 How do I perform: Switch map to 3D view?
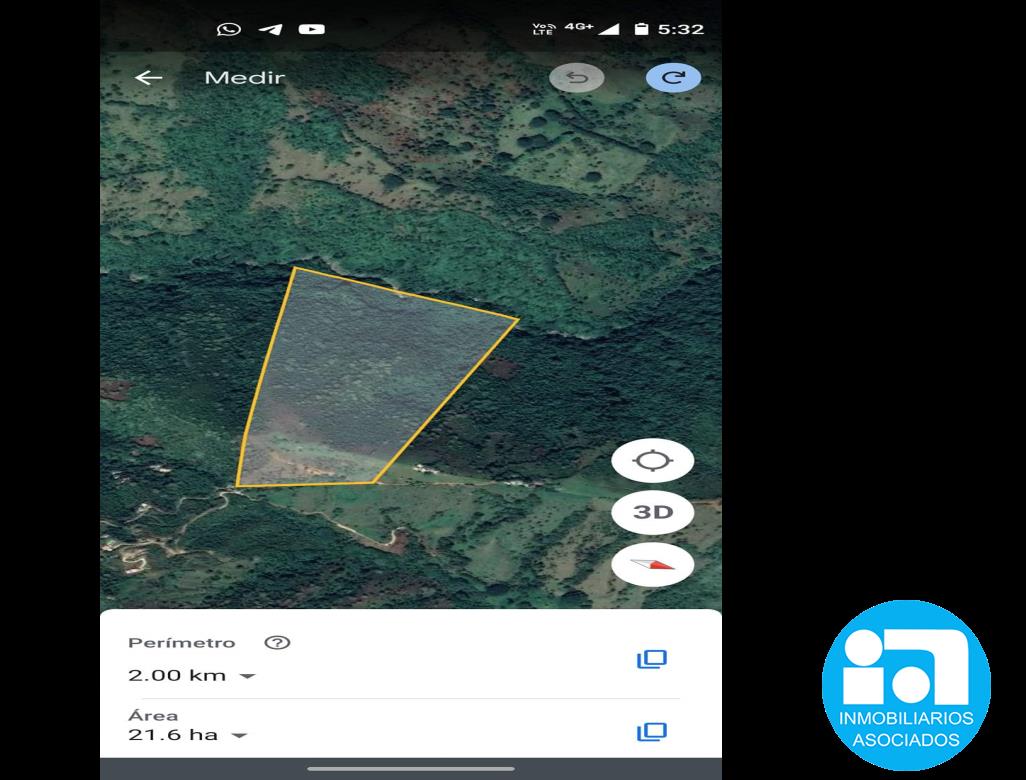[x=652, y=512]
